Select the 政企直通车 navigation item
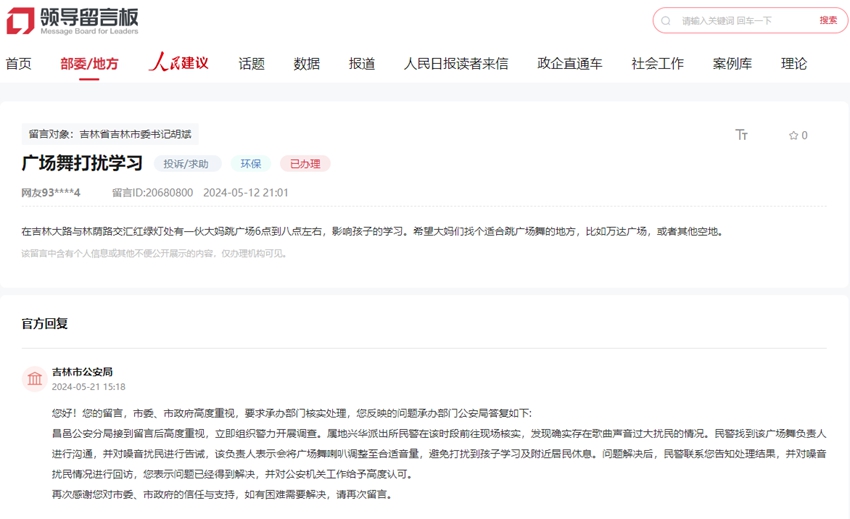850x519 pixels. click(569, 64)
